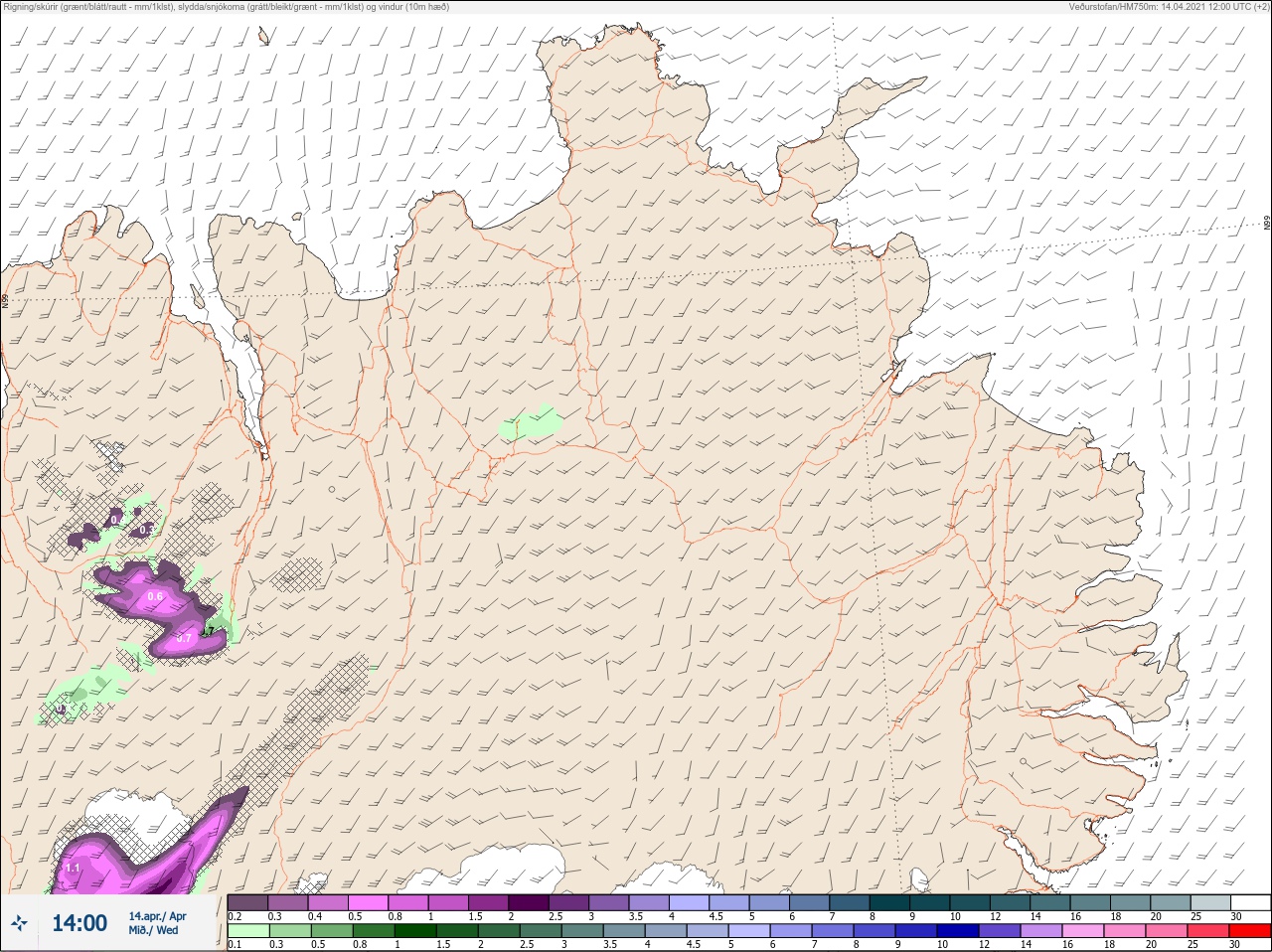This screenshot has width=1272, height=952.
Task: Click the red 30 swatch in lower legend row
Action: (1249, 932)
